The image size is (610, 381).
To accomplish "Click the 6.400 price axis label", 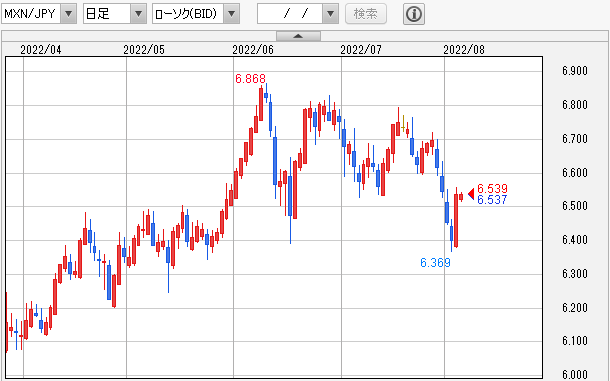I will tap(575, 240).
